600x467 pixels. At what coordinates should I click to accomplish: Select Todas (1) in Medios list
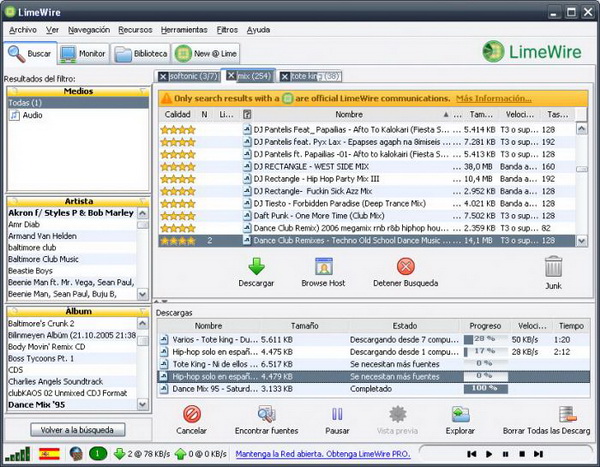click(78, 103)
